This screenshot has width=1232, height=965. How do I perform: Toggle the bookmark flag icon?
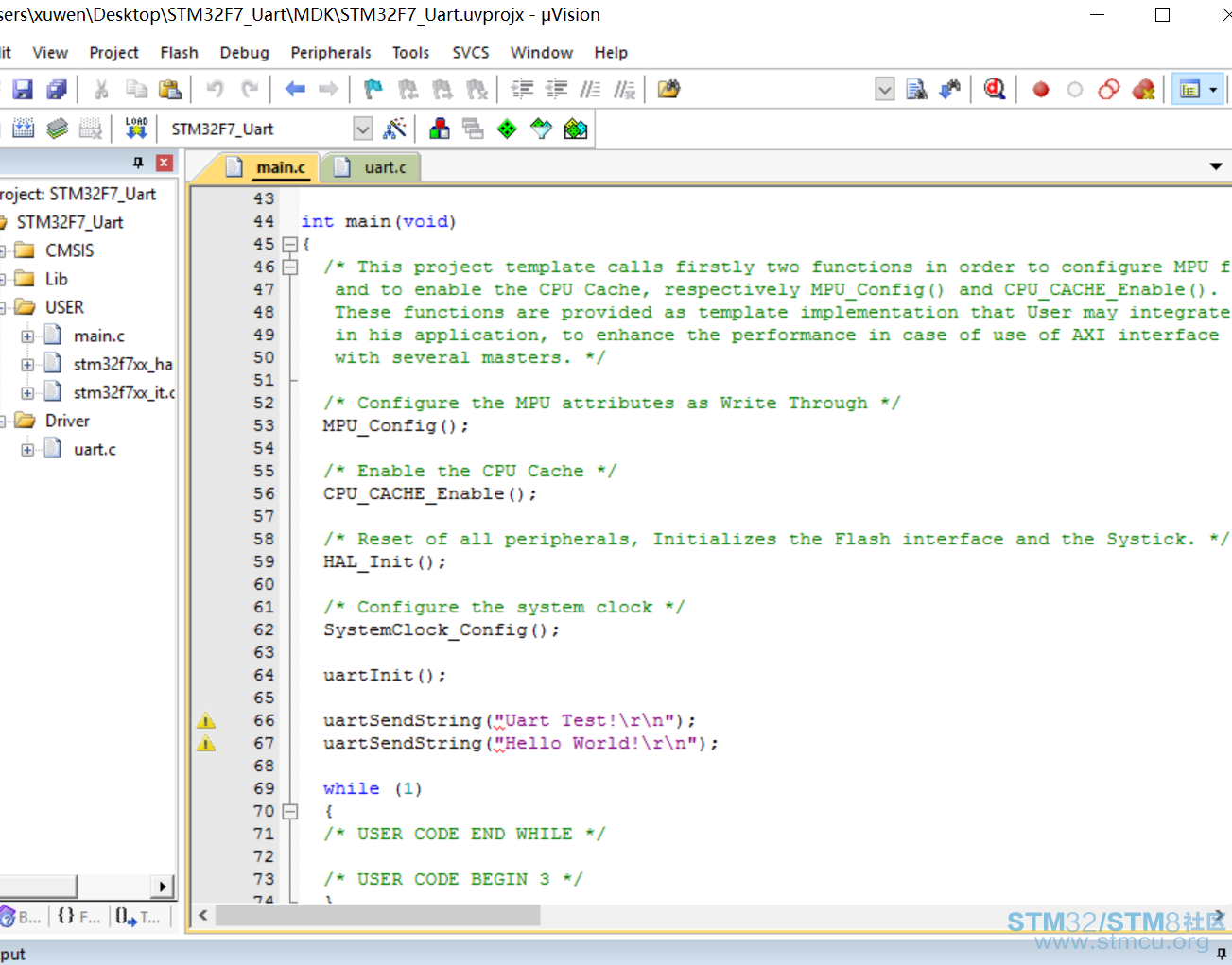[x=373, y=90]
